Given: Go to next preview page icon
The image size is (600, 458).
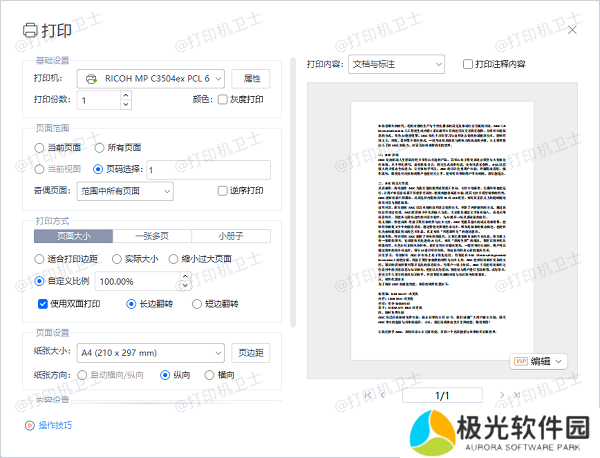Looking at the screenshot, I should point(502,395).
